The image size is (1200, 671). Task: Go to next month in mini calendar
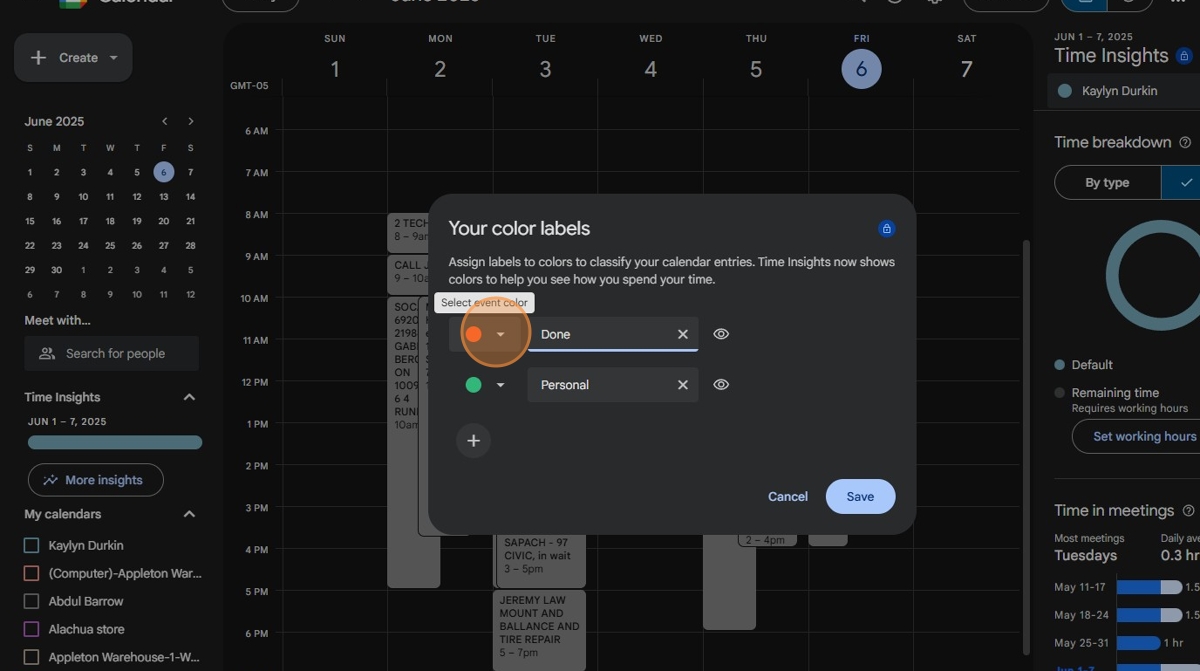(x=191, y=122)
